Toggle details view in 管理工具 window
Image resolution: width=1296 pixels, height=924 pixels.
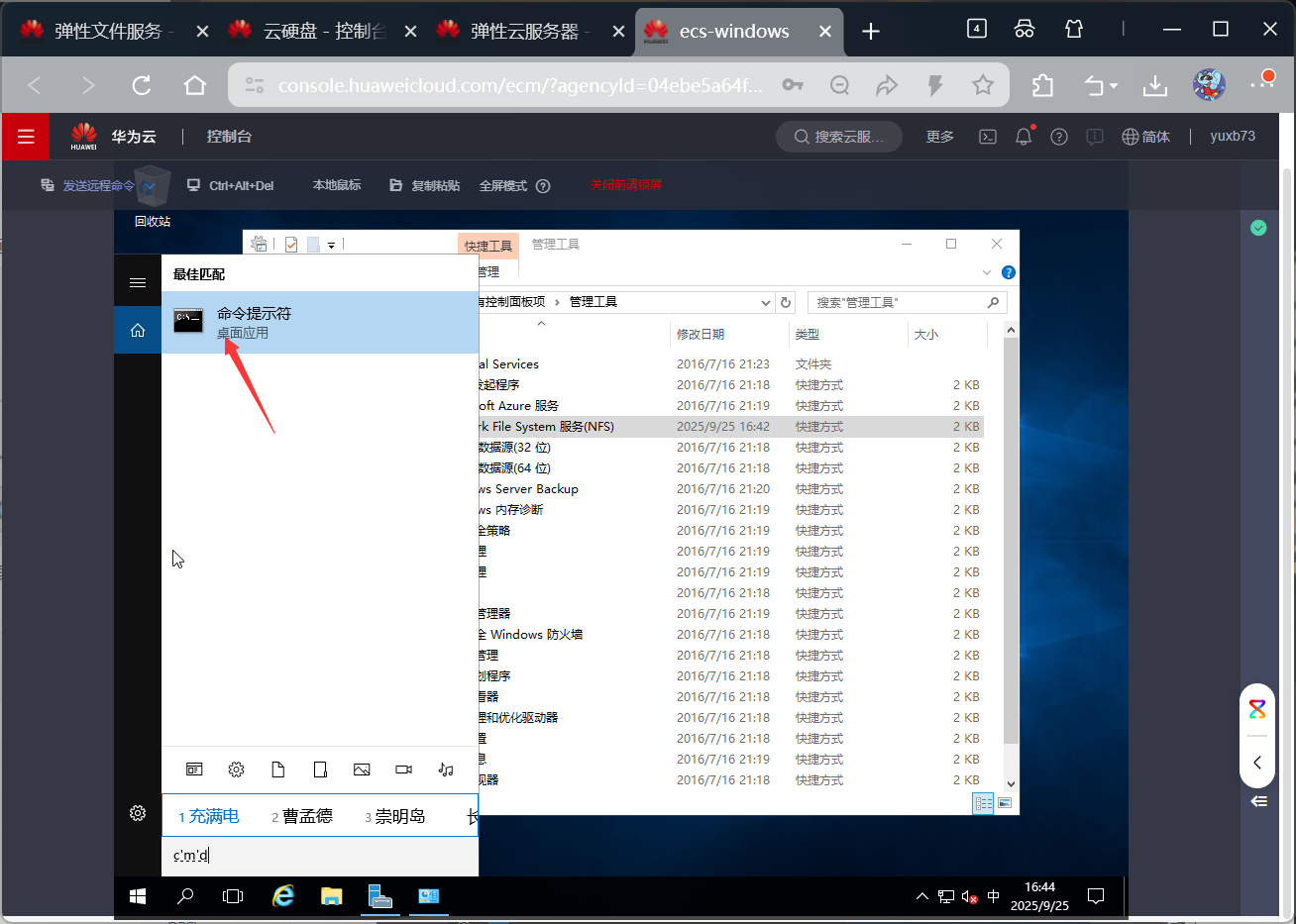[x=984, y=803]
